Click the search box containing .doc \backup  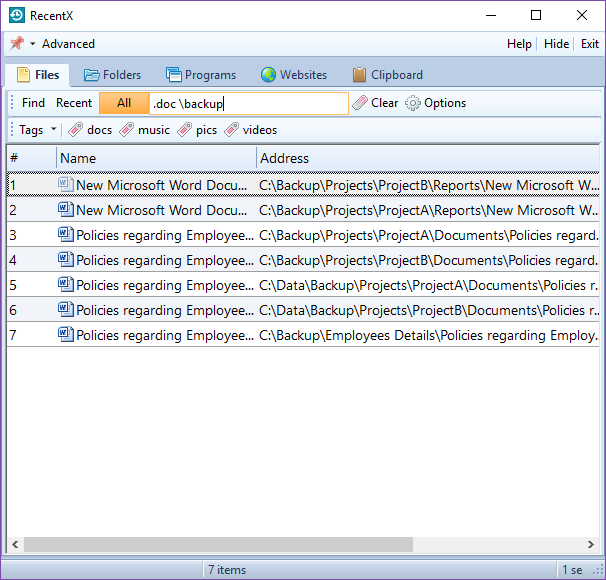(x=249, y=103)
